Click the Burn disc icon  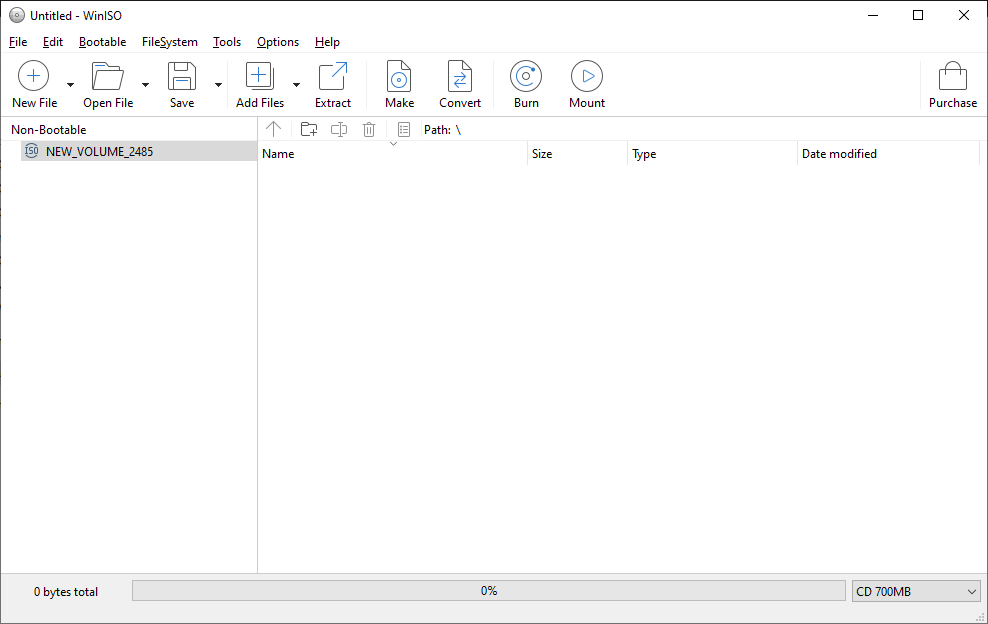tap(526, 76)
